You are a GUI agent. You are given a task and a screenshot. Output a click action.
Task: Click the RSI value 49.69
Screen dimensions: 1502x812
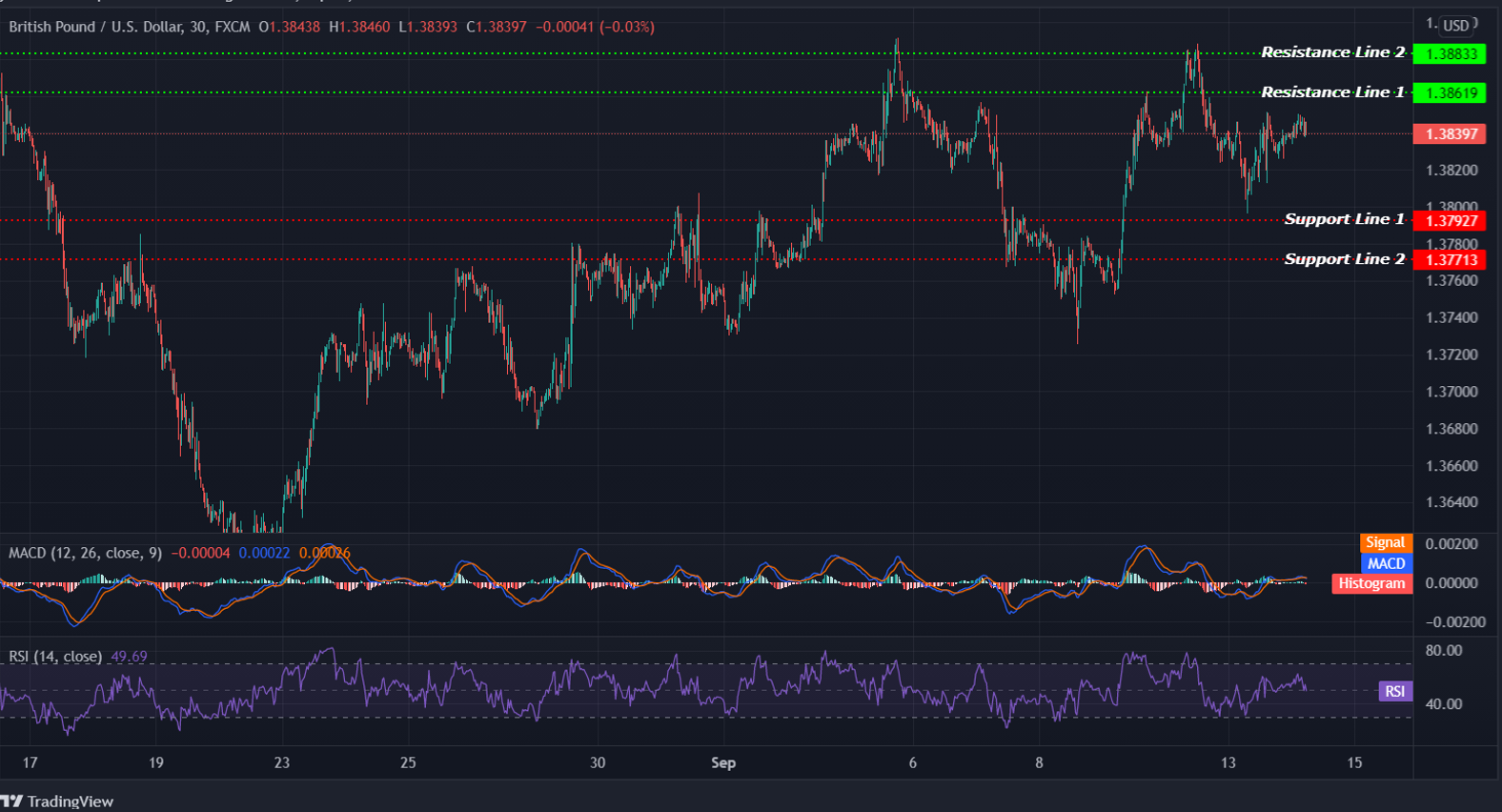coord(129,657)
